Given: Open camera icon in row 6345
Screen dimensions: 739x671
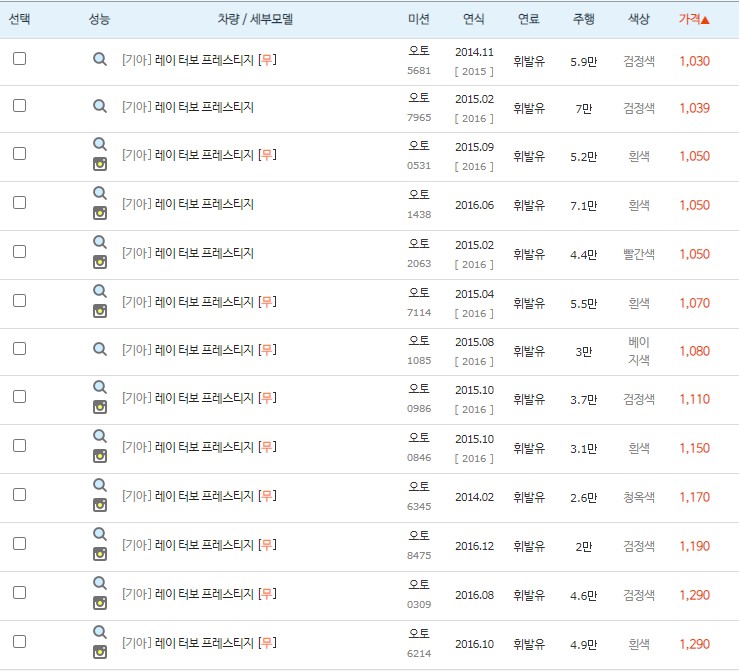Looking at the screenshot, I should tap(99, 505).
